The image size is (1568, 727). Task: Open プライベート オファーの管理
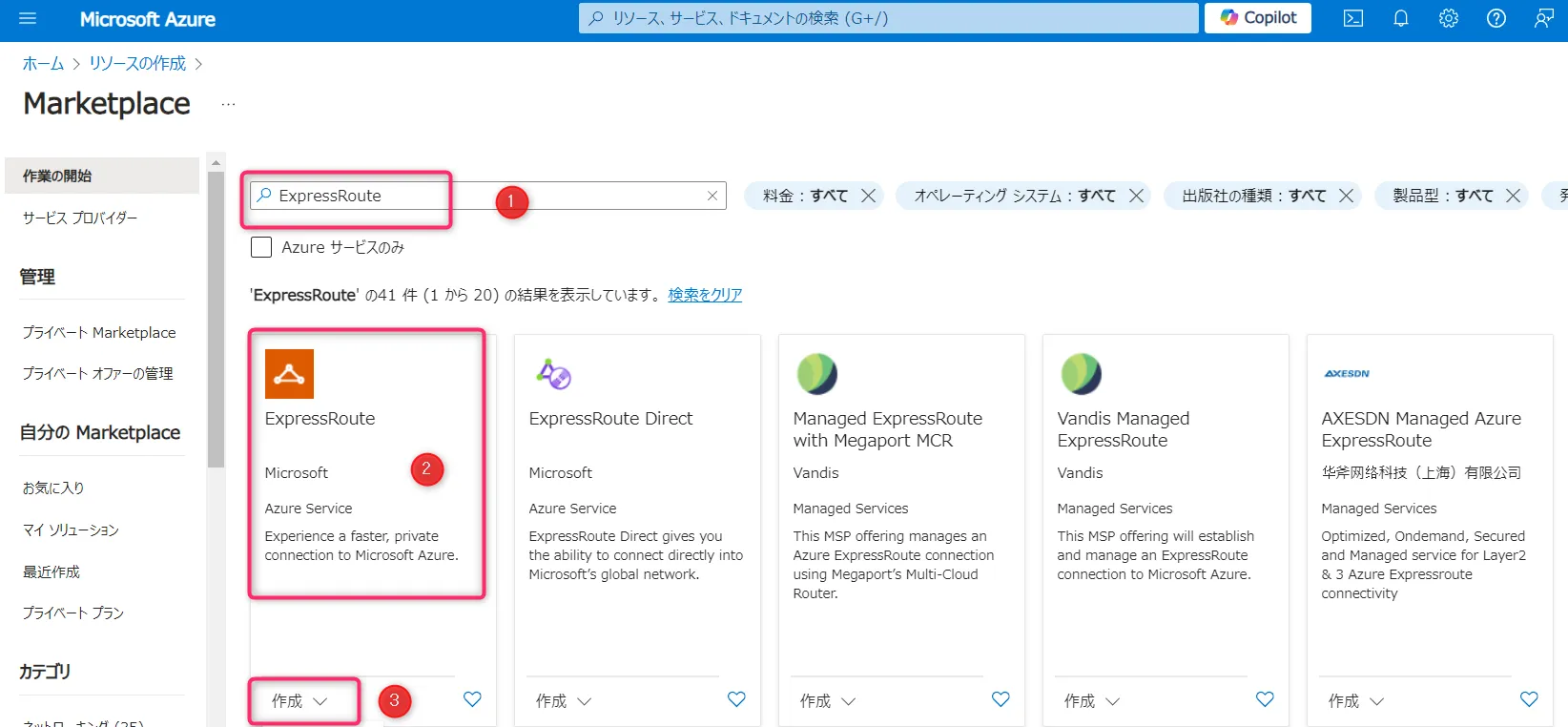(97, 373)
